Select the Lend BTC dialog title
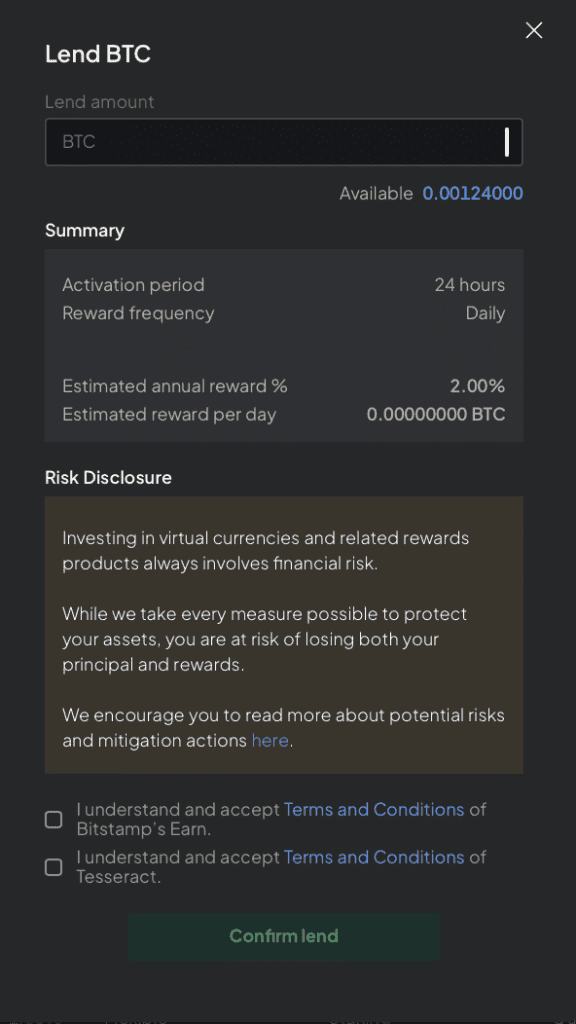 click(98, 54)
